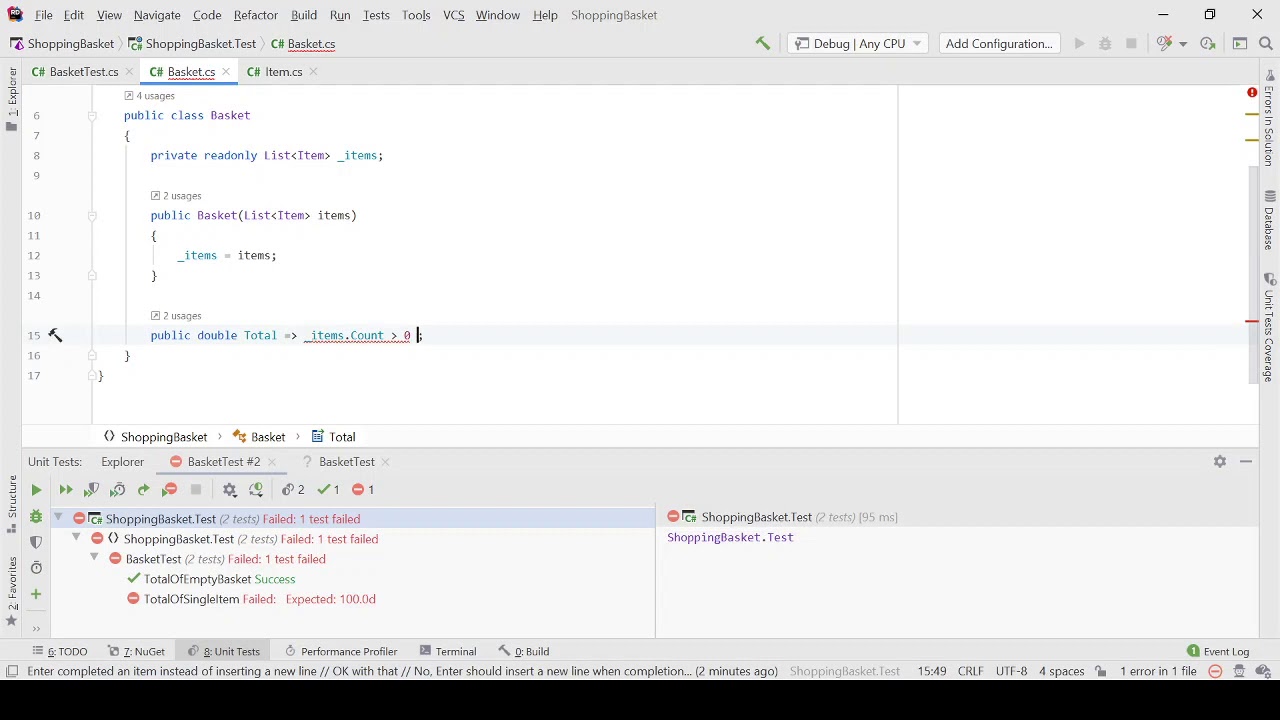
Task: Click the run window icon beside search
Action: (1240, 43)
